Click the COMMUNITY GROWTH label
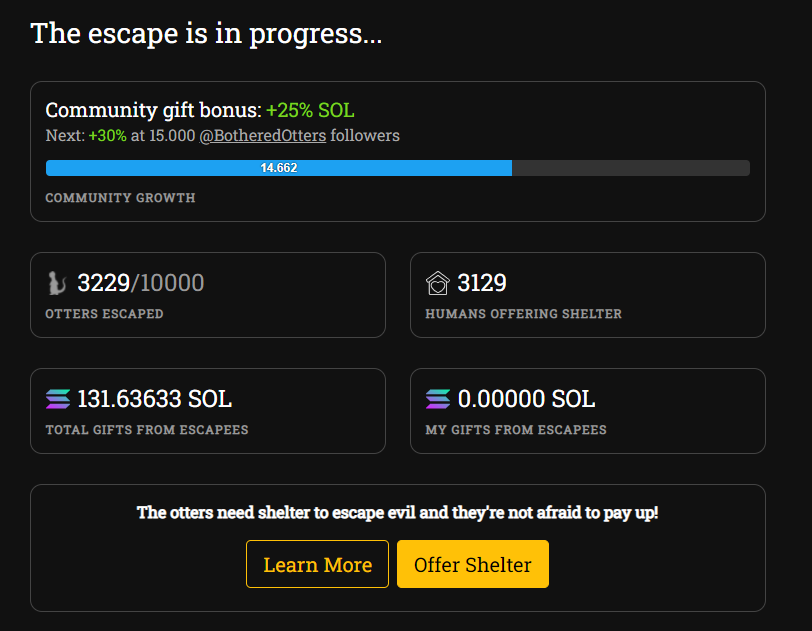Image resolution: width=812 pixels, height=631 pixels. coord(120,198)
